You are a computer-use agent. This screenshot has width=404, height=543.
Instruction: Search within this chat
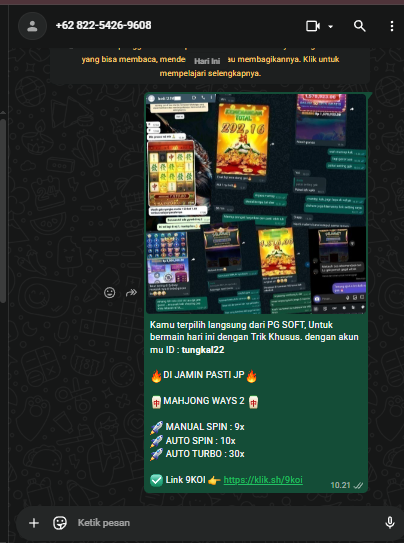point(359,26)
